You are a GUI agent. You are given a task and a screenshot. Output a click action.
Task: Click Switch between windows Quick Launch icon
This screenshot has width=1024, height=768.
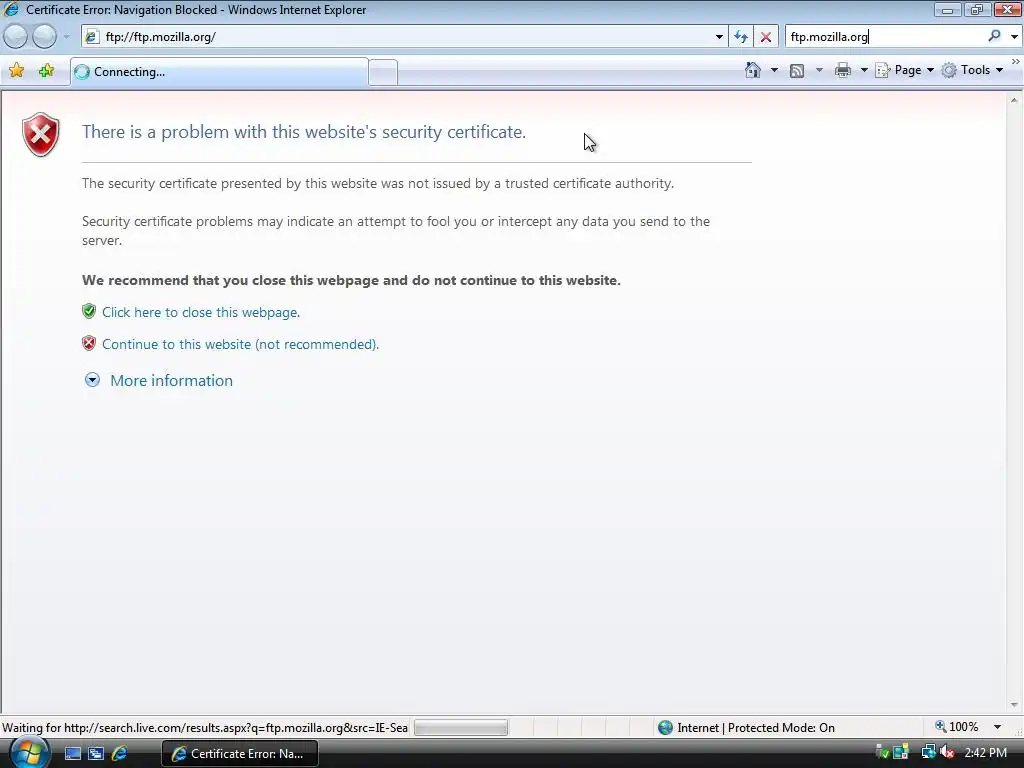pos(96,754)
